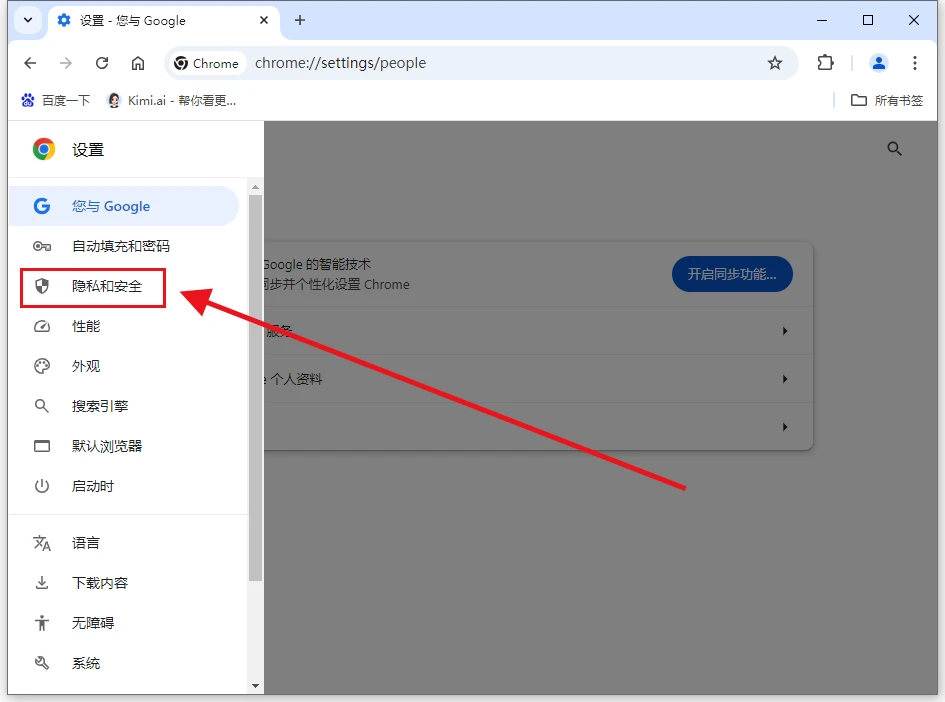The height and width of the screenshot is (702, 945).
Task: Click the Chrome logo beside 设置
Action: (43, 149)
